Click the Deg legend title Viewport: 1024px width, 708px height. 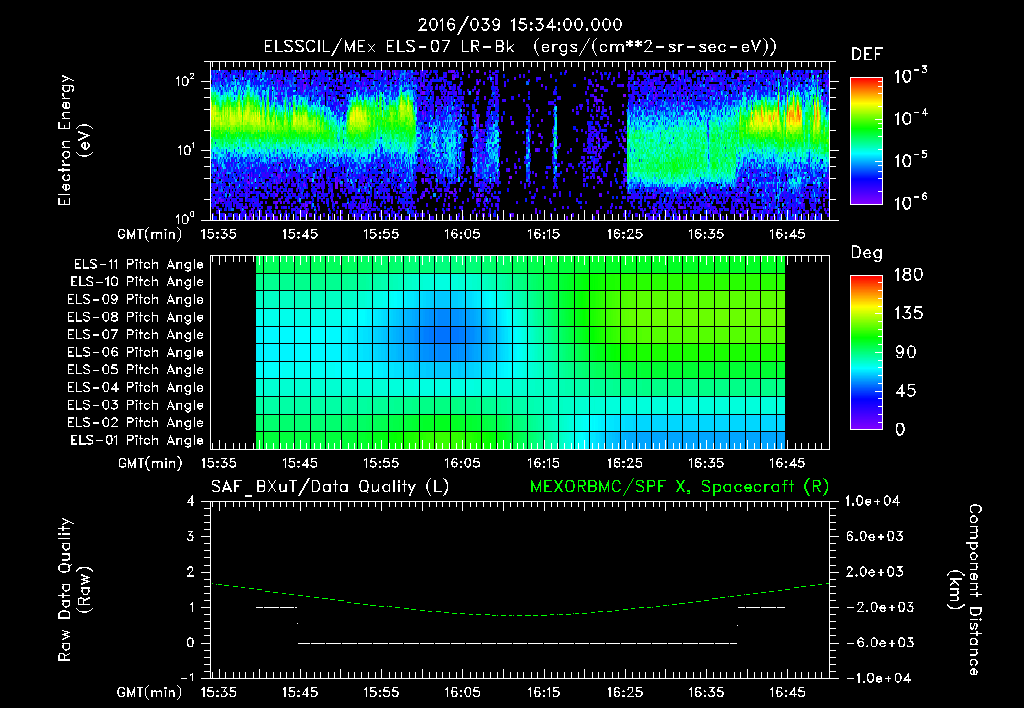867,253
